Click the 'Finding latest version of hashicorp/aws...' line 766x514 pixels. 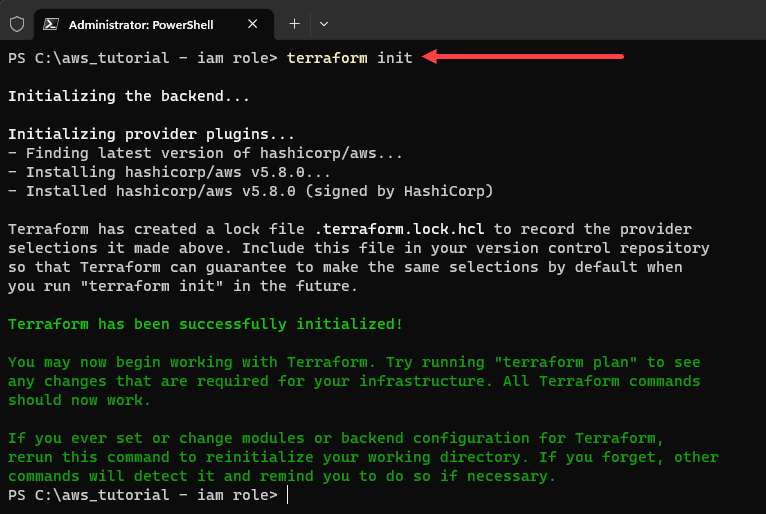point(205,153)
